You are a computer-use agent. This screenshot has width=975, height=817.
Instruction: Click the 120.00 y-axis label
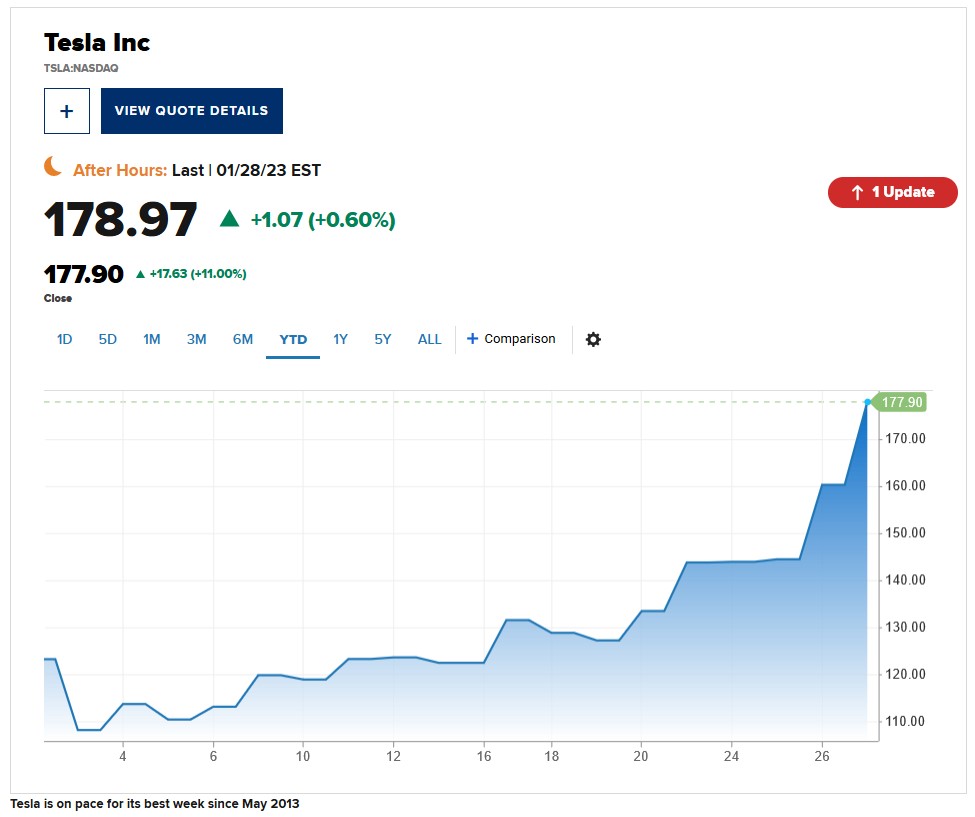coord(905,675)
